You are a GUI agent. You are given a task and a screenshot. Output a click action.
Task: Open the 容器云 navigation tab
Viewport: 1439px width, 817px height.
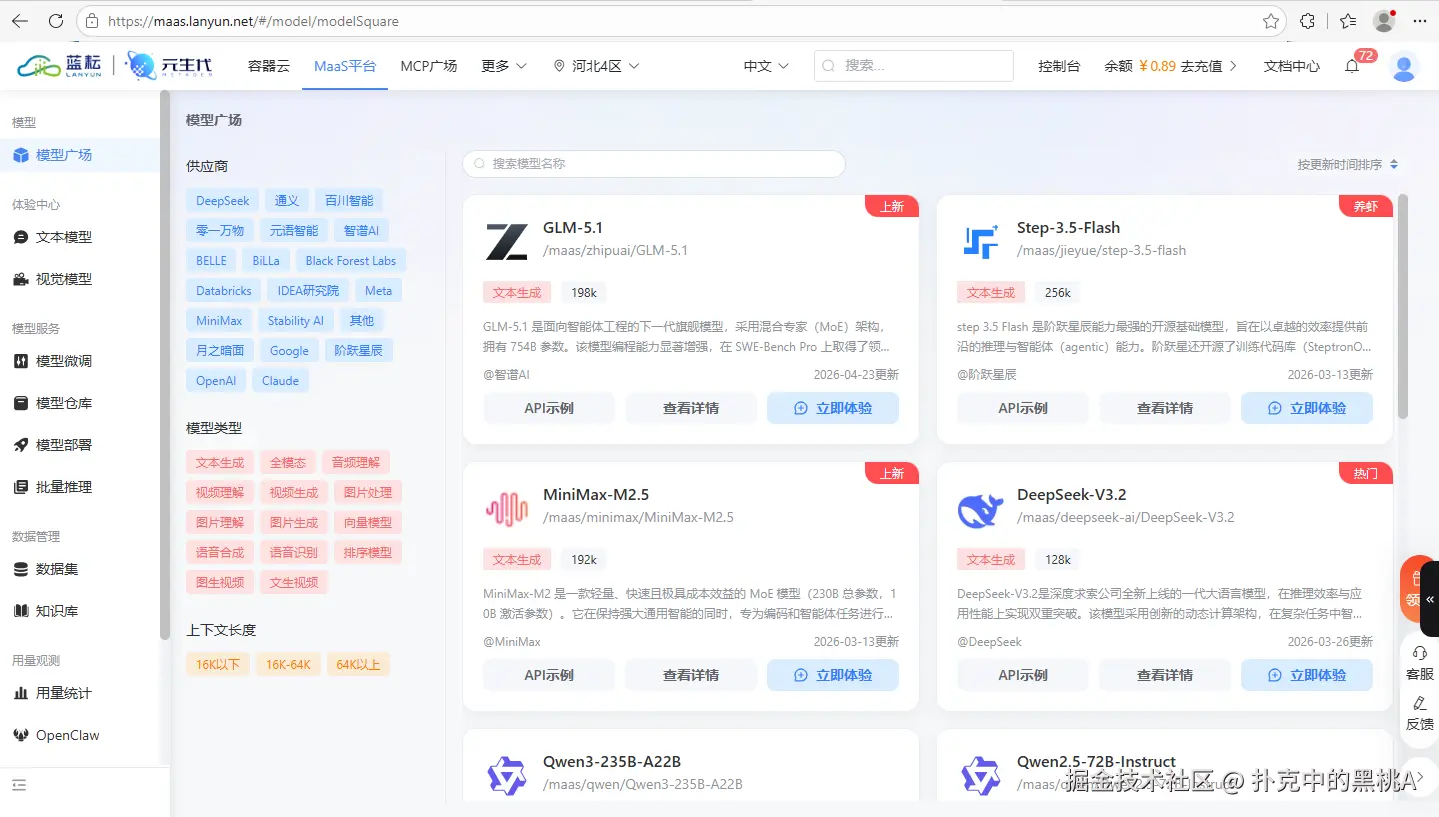(269, 66)
